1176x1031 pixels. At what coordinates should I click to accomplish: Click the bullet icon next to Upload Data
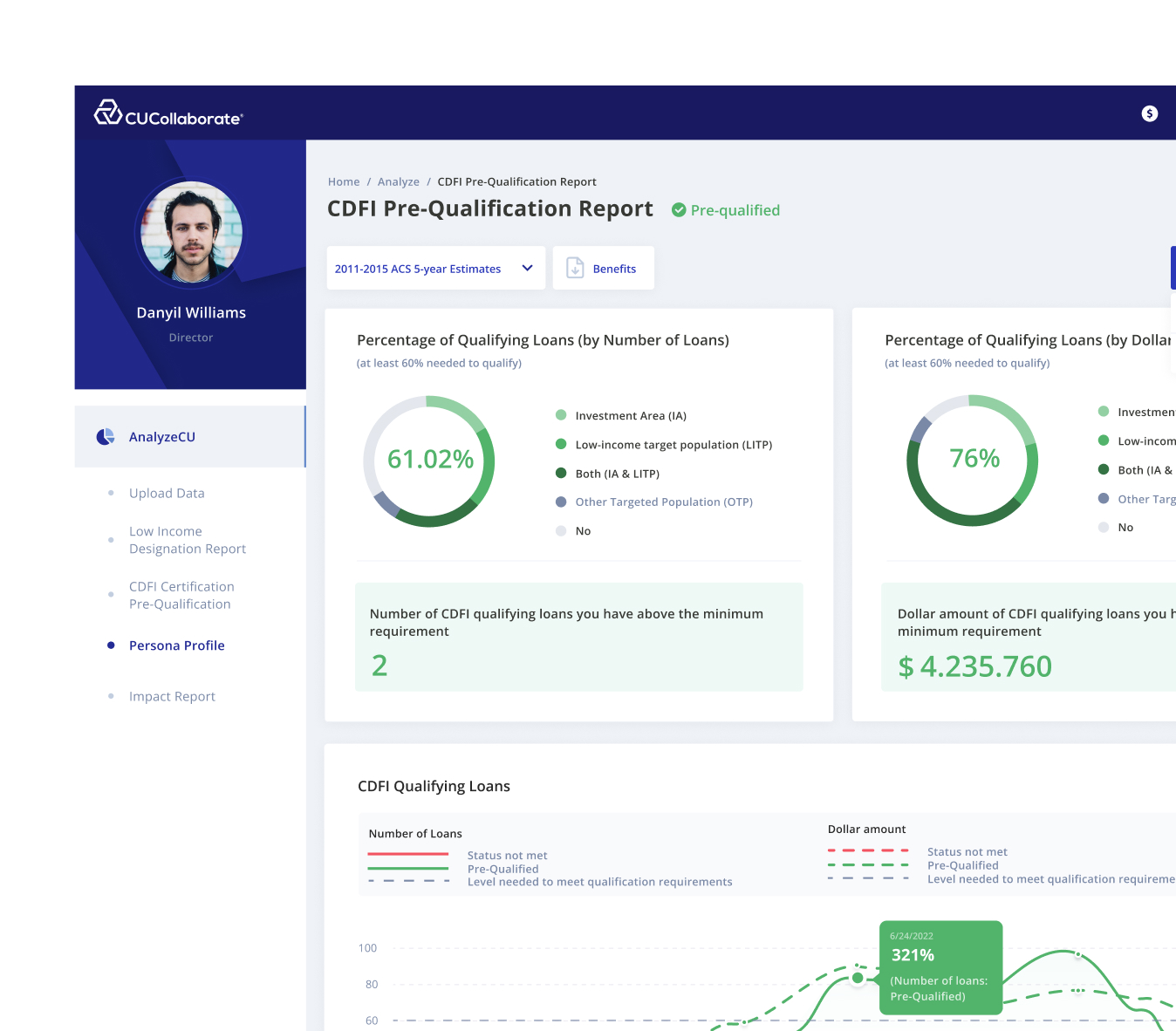click(111, 493)
